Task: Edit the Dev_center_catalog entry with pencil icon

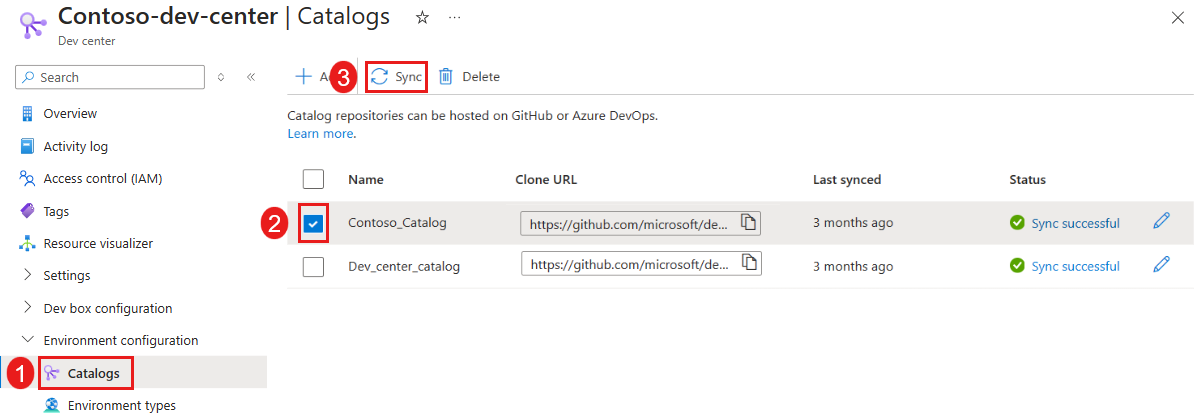Action: coord(1161,265)
